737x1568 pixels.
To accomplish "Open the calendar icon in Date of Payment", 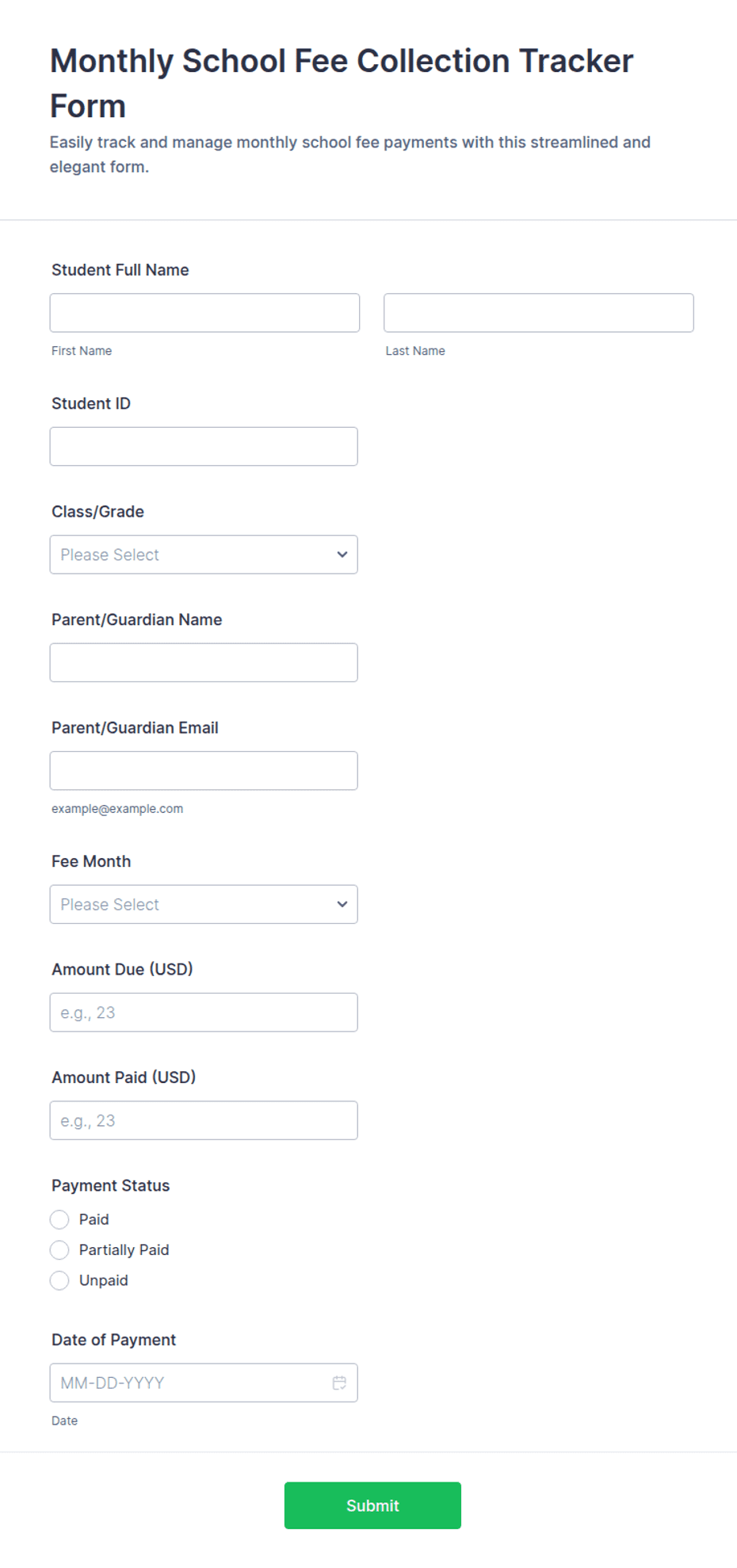I will [339, 1383].
